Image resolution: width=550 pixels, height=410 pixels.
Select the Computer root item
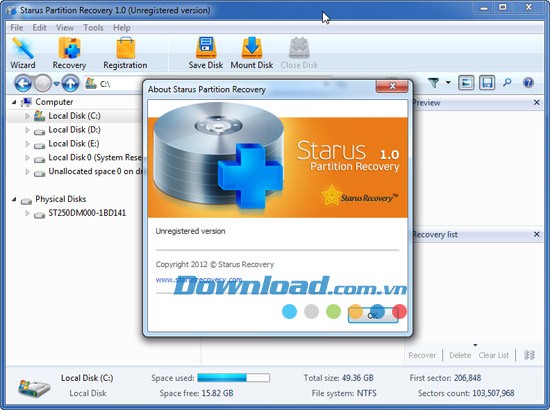(x=54, y=102)
